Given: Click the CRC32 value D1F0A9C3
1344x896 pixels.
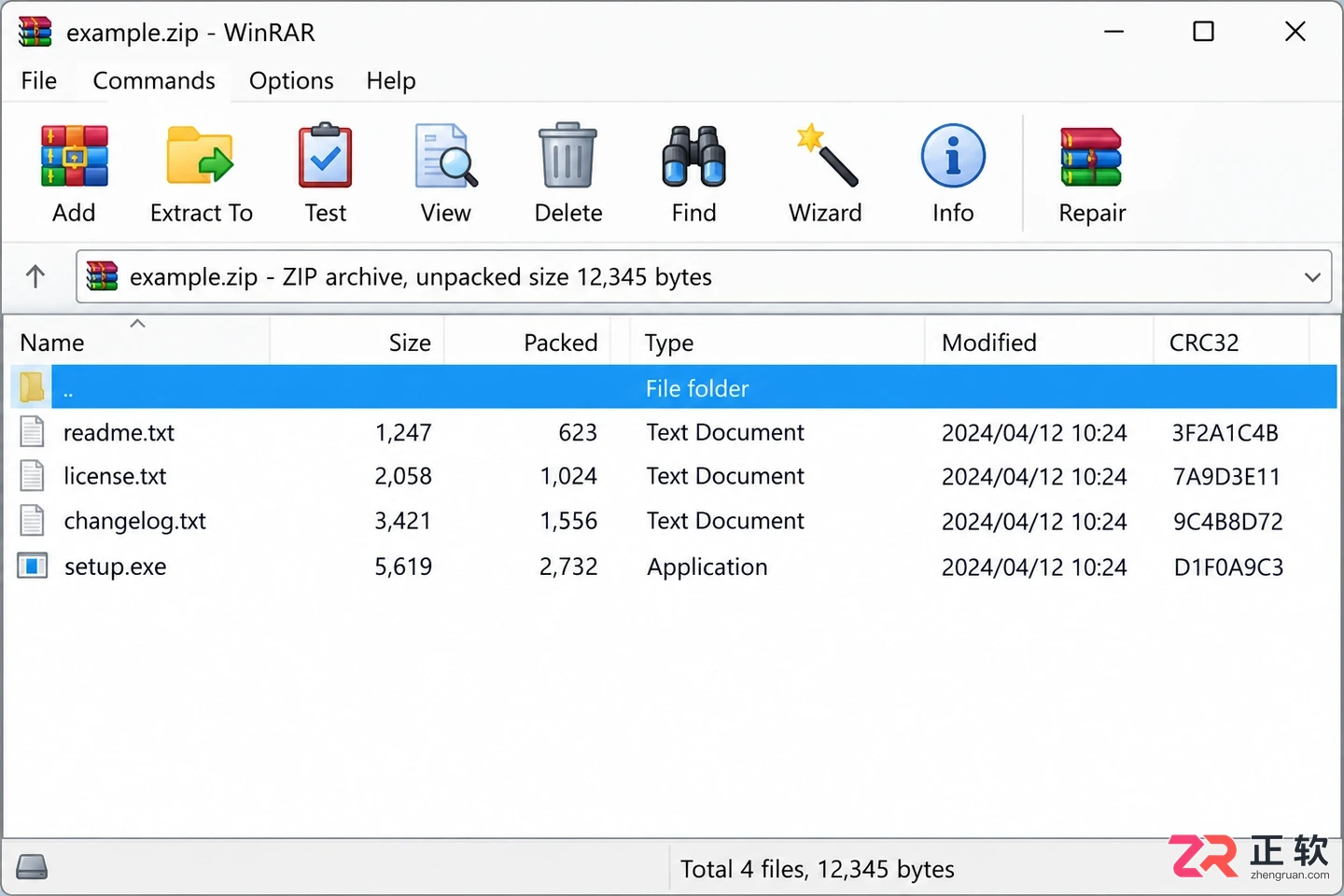Looking at the screenshot, I should point(1228,567).
